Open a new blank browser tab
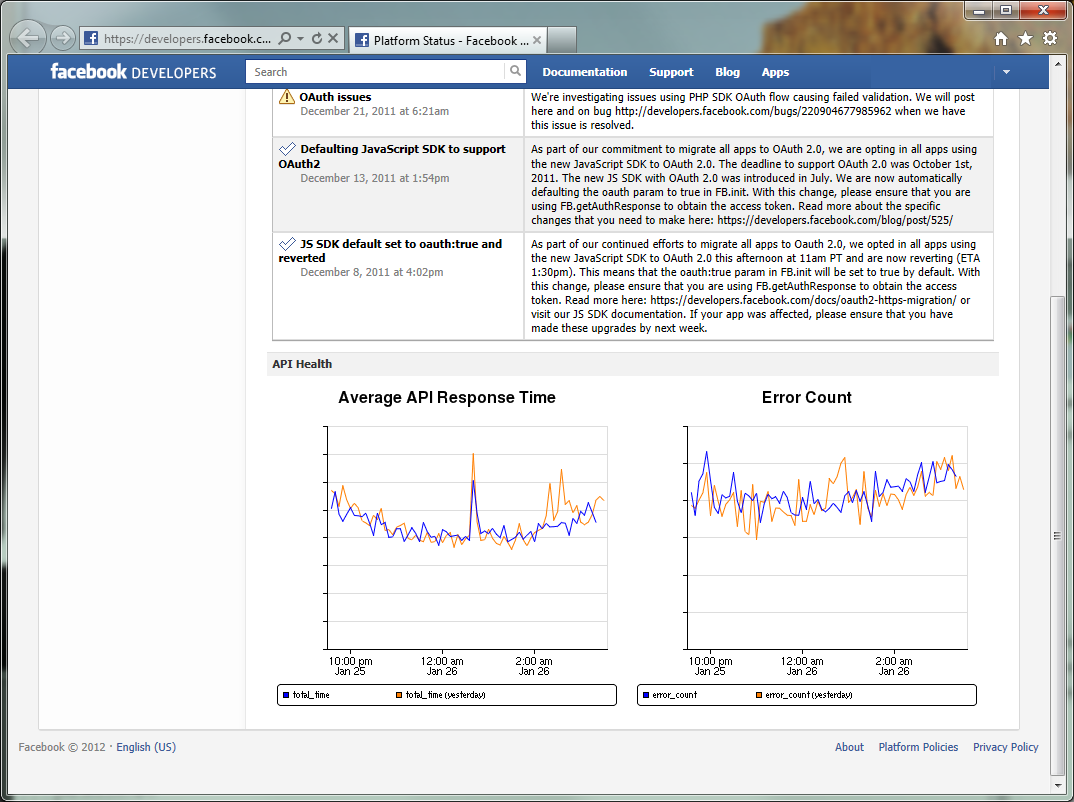 [x=562, y=40]
